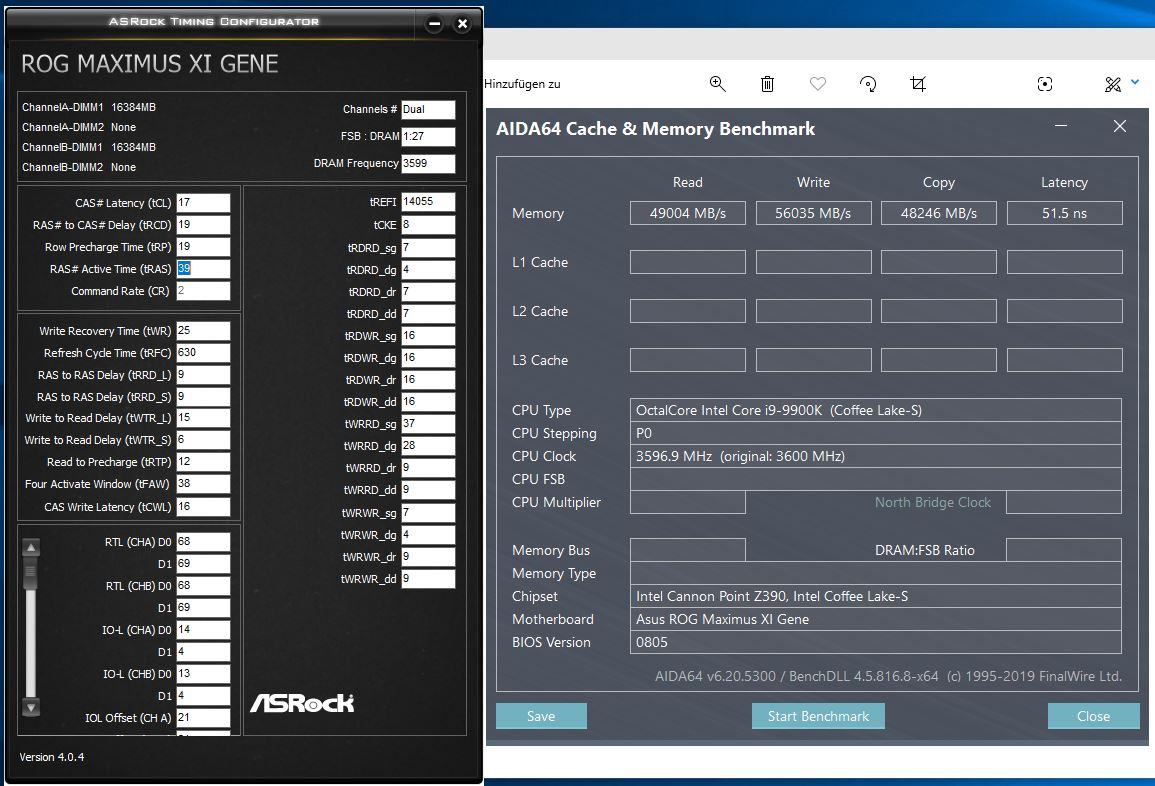This screenshot has height=786, width=1155.
Task: Click the Memory Write result 56035 MB/s
Action: coord(813,213)
